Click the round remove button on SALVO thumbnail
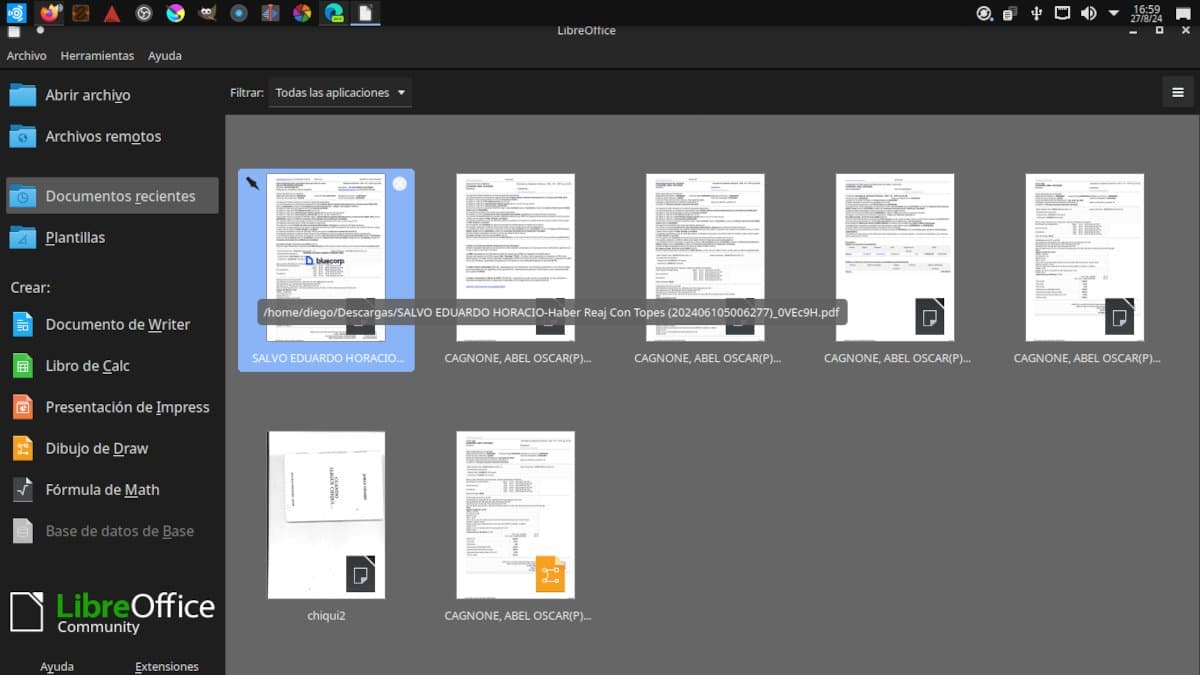The width and height of the screenshot is (1200, 675). tap(400, 184)
